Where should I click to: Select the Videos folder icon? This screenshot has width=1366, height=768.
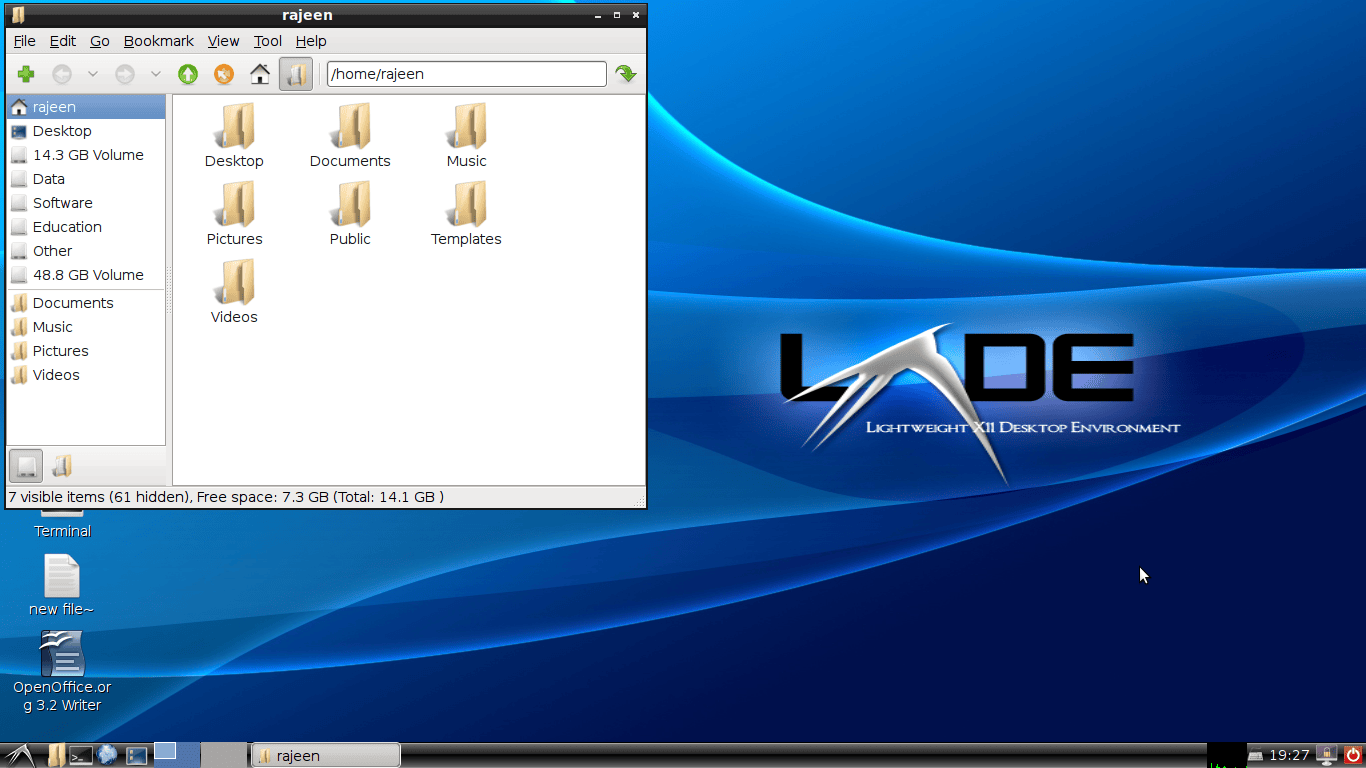pyautogui.click(x=234, y=291)
